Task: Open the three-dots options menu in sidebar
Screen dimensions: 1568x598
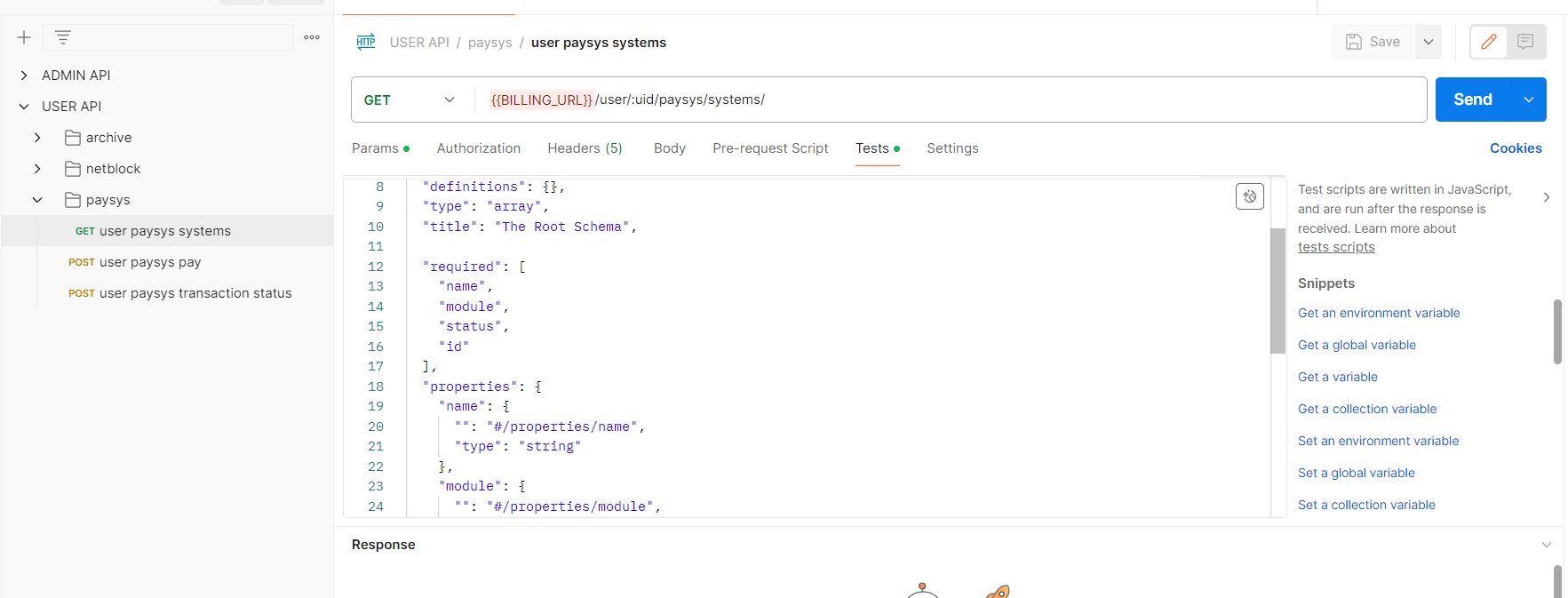Action: 312,37
